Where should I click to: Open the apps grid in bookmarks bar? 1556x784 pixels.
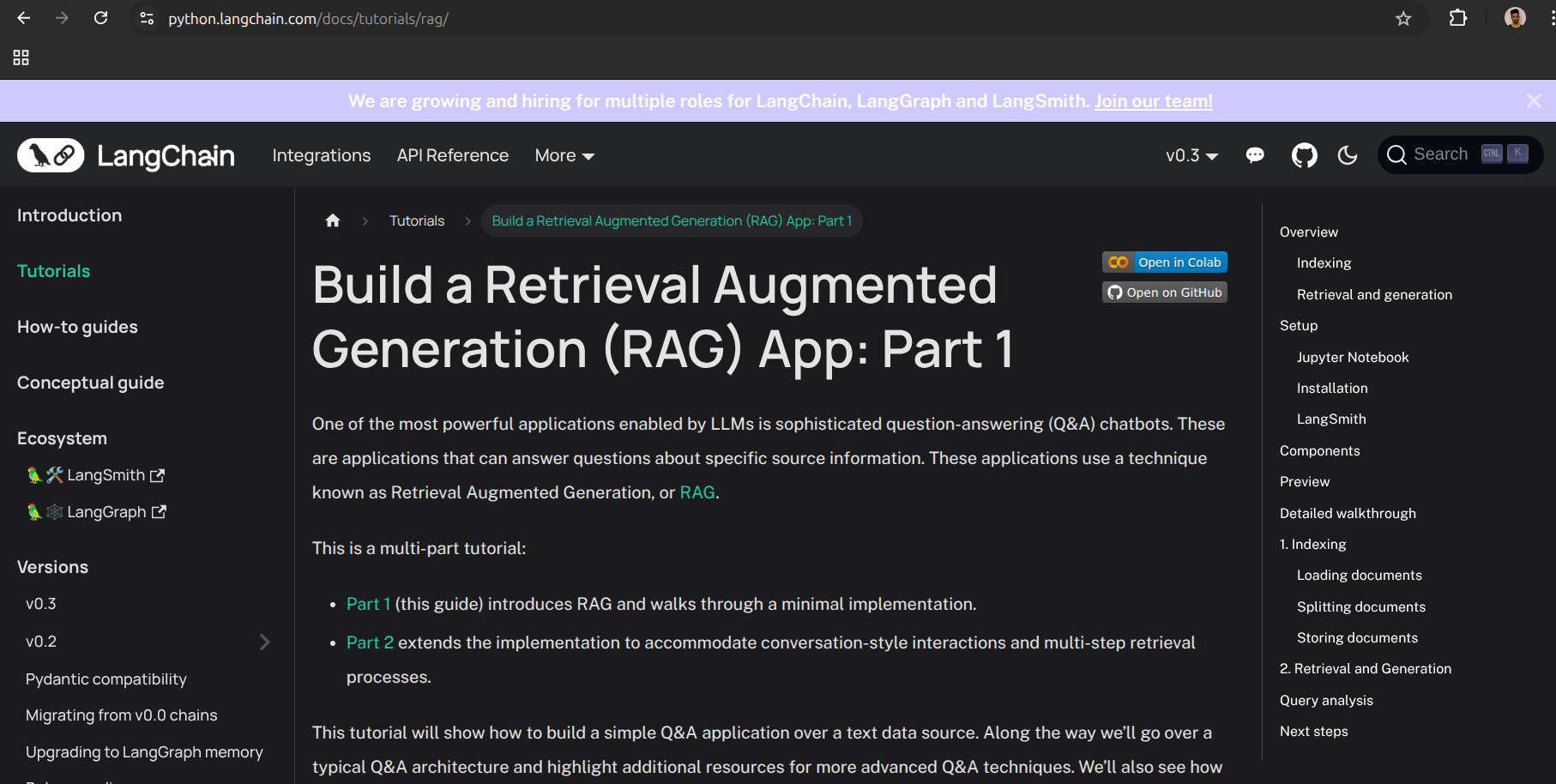(x=21, y=57)
